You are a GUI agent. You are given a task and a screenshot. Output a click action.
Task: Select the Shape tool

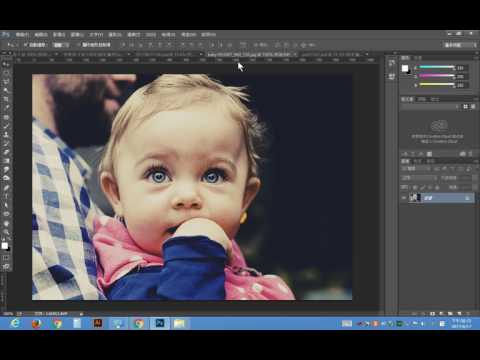tap(6, 213)
